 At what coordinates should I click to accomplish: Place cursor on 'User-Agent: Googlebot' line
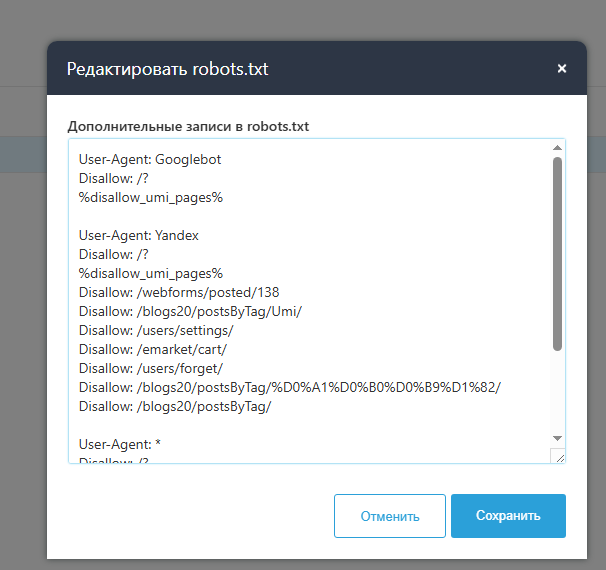150,159
